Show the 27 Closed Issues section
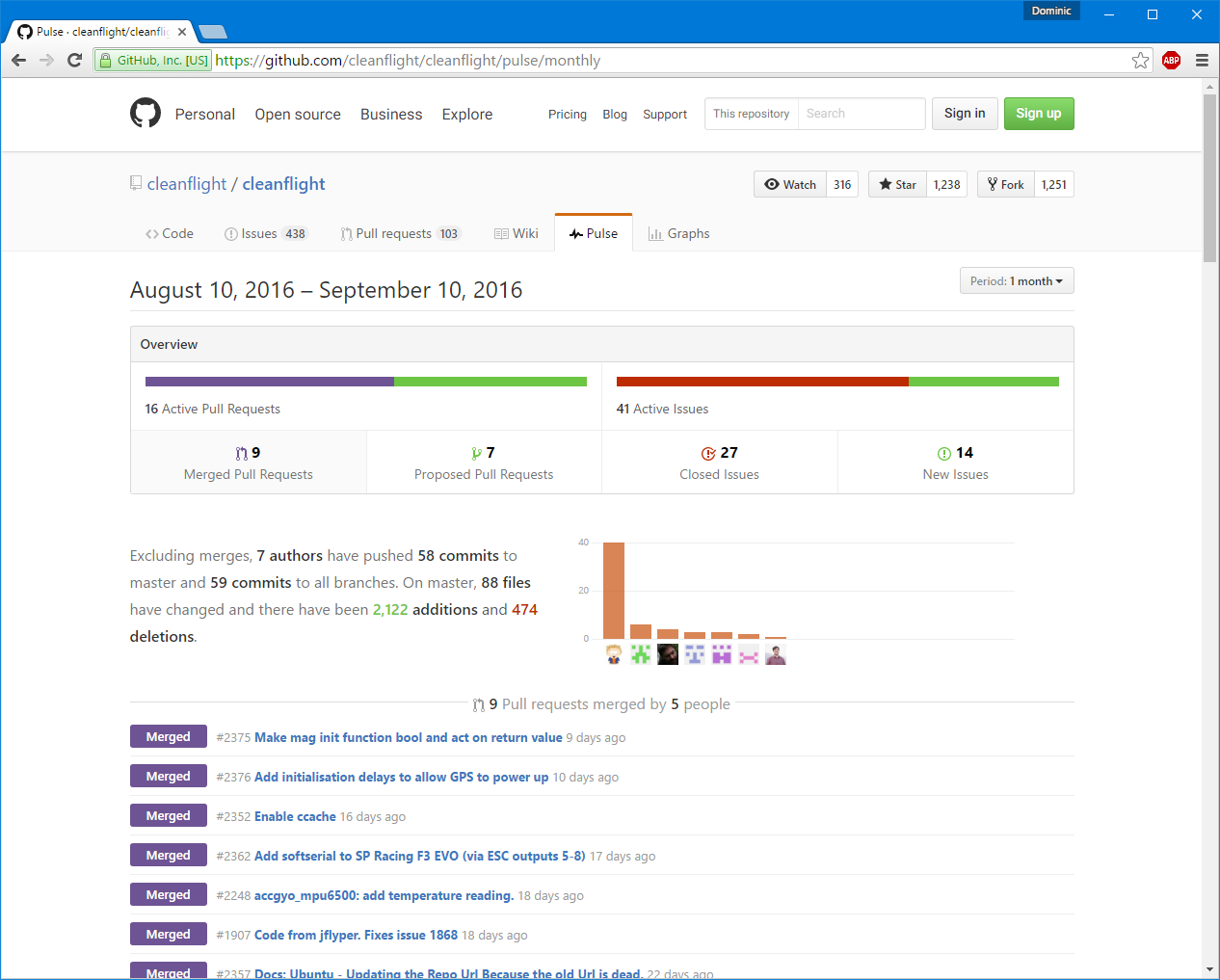The width and height of the screenshot is (1220, 980). (720, 463)
